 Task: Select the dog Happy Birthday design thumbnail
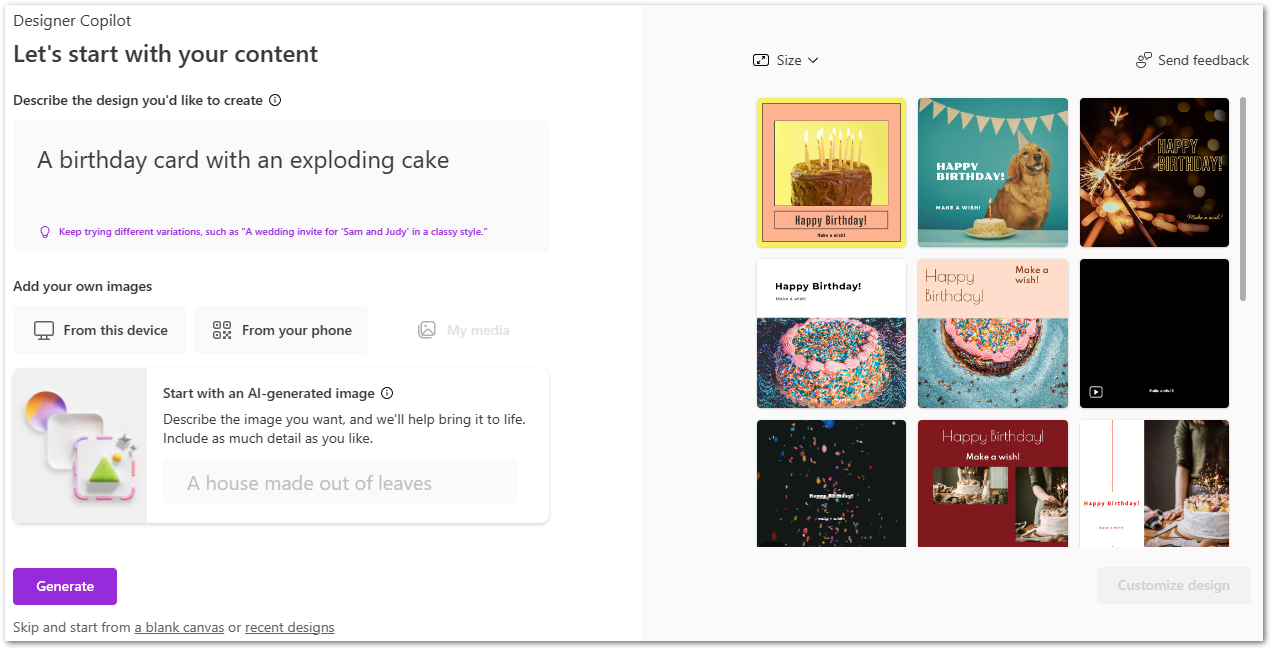coord(992,172)
